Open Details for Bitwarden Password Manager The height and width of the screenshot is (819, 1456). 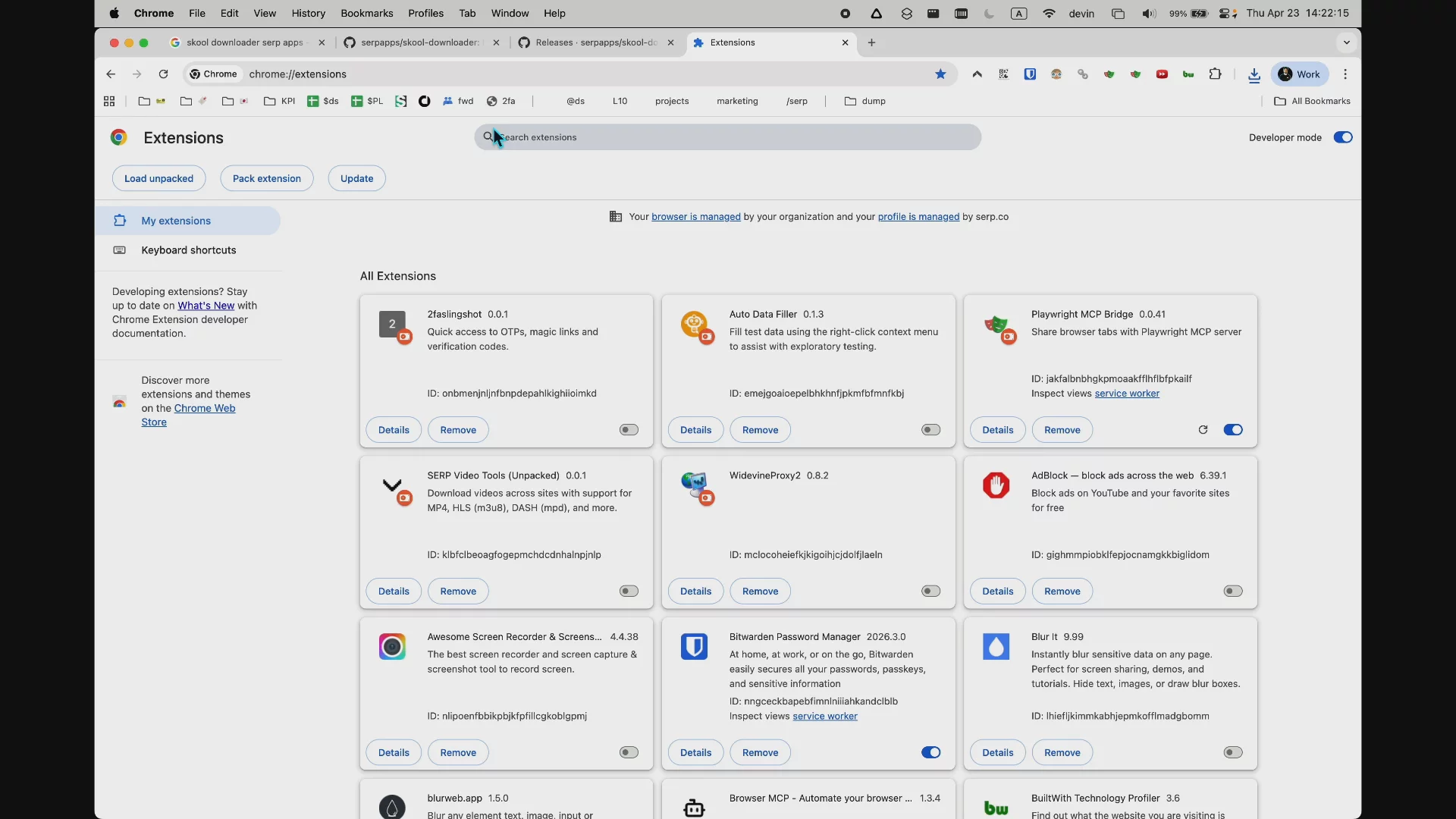click(695, 753)
